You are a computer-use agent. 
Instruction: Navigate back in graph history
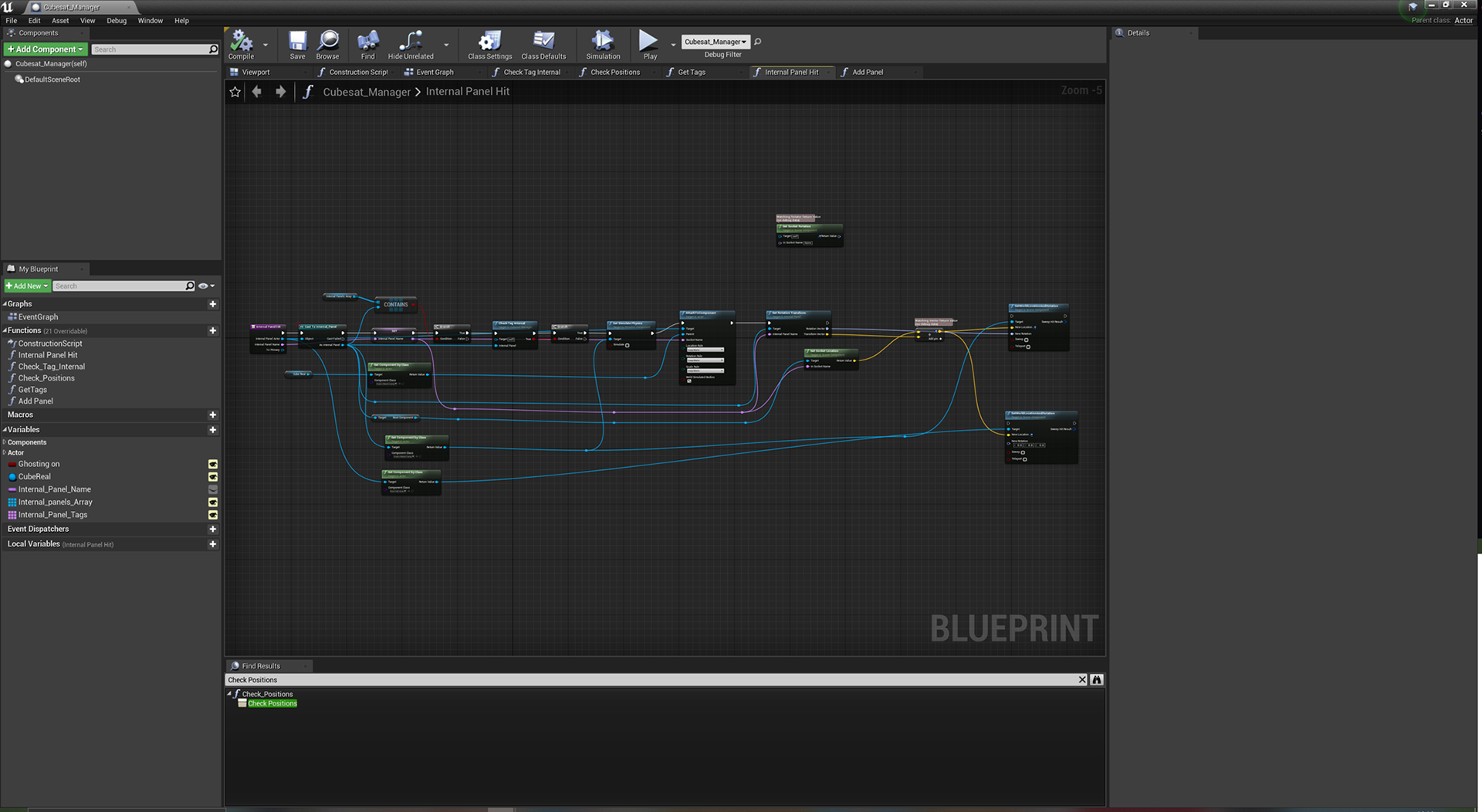pos(257,92)
